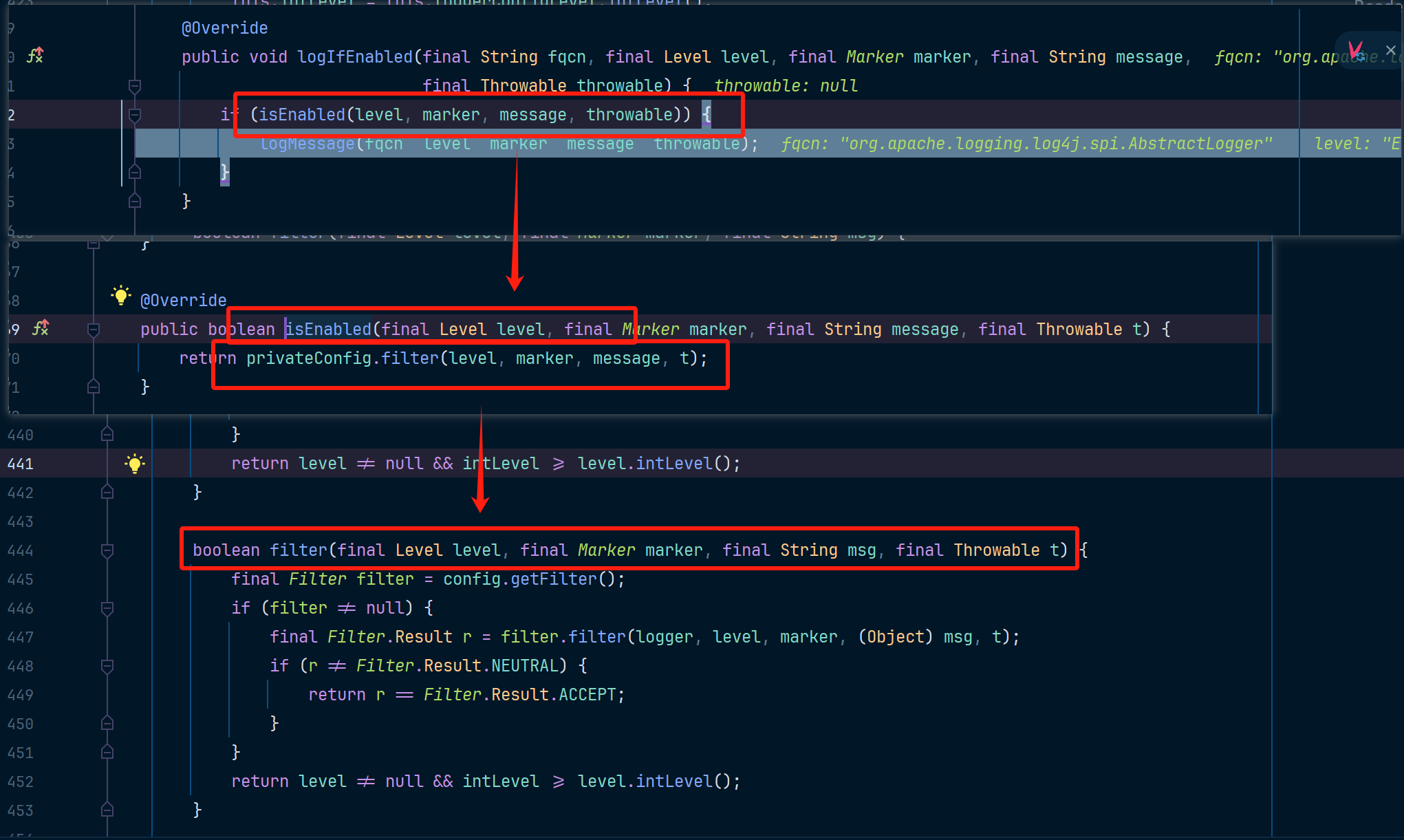Click level.intLevel() on line 452
Image resolution: width=1404 pixels, height=840 pixels.
point(654,782)
